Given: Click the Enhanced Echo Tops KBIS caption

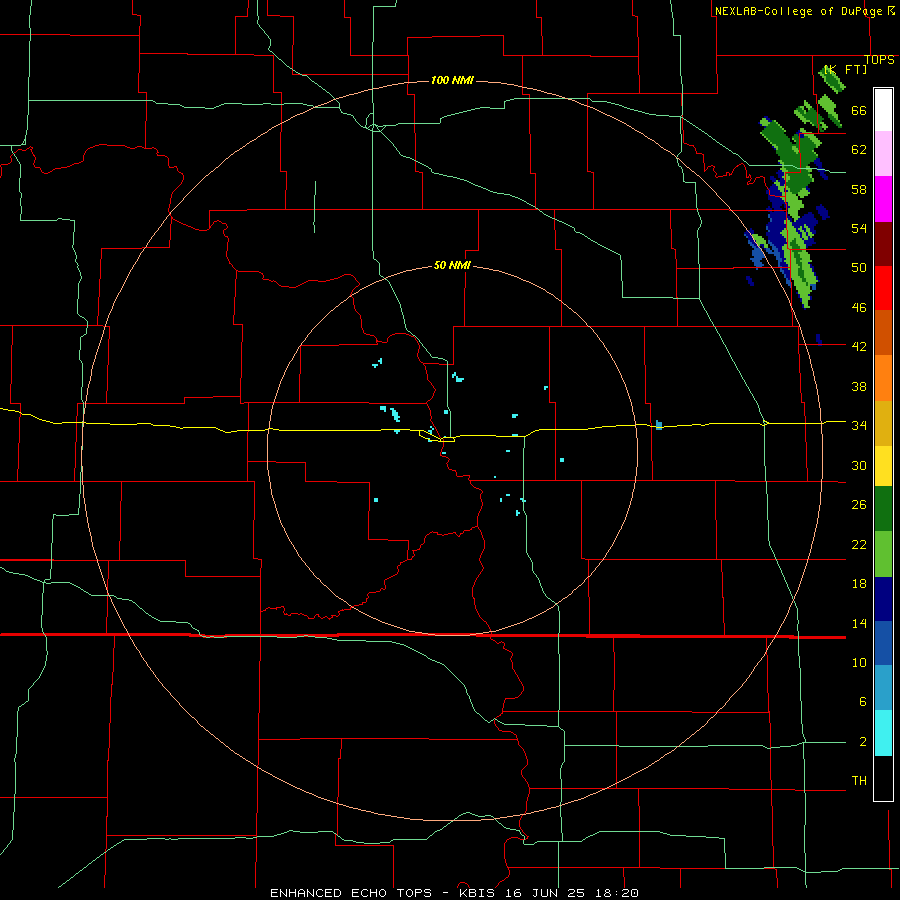Looking at the screenshot, I should pos(454,893).
